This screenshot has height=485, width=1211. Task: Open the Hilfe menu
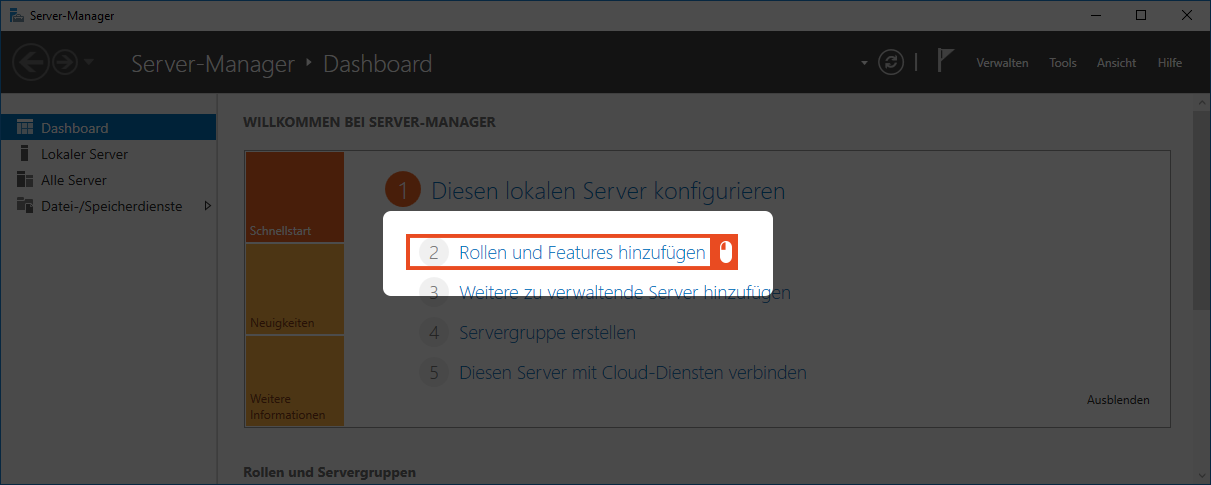1169,63
